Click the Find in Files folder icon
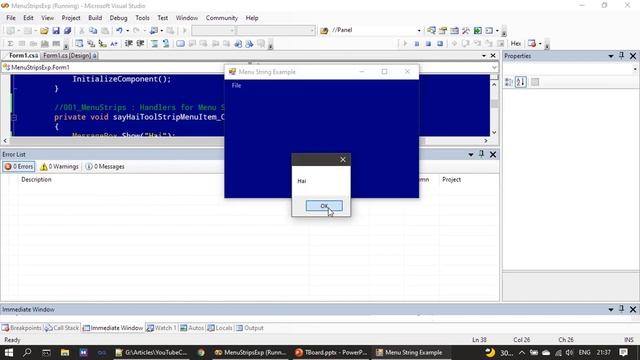 [324, 31]
